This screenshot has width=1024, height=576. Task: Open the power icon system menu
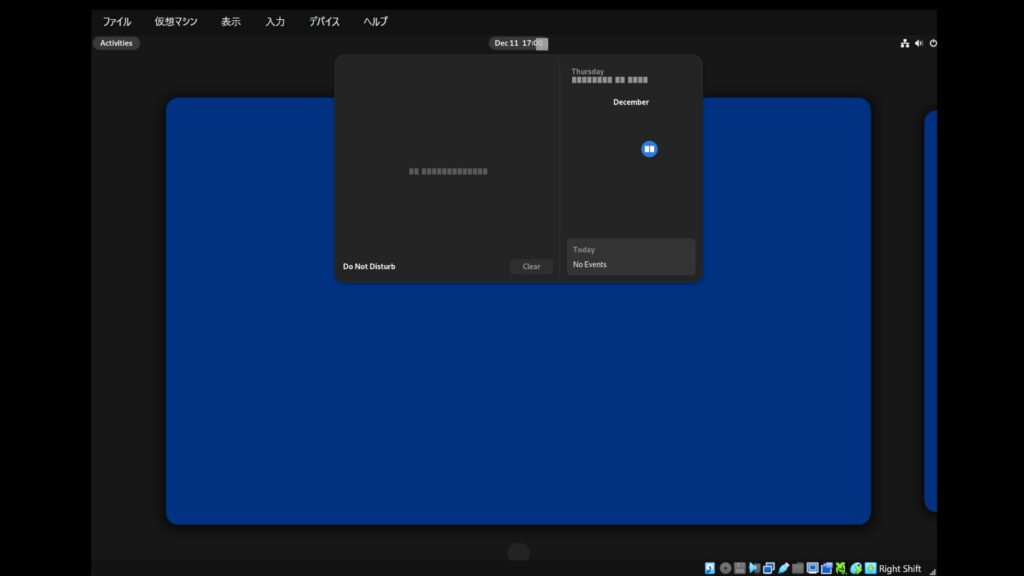click(x=933, y=43)
